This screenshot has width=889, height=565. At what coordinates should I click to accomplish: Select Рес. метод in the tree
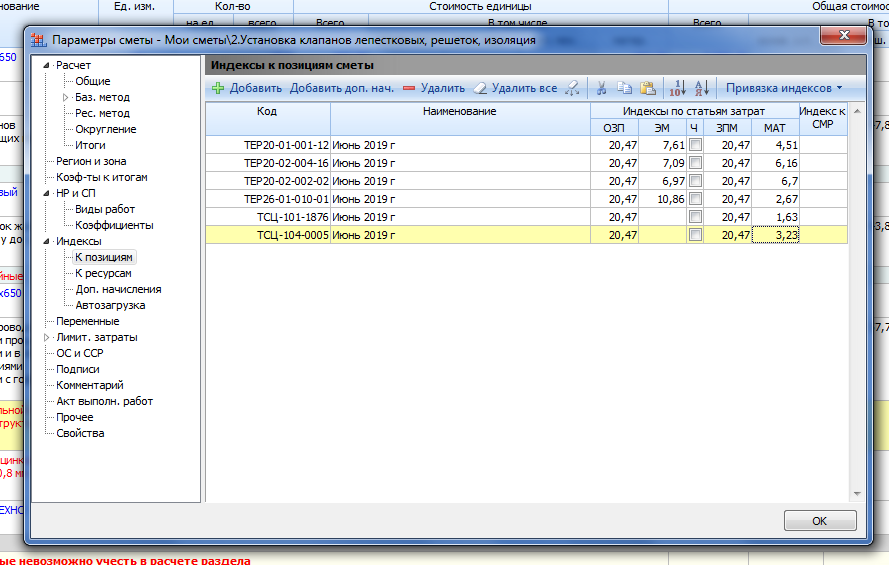(x=103, y=113)
